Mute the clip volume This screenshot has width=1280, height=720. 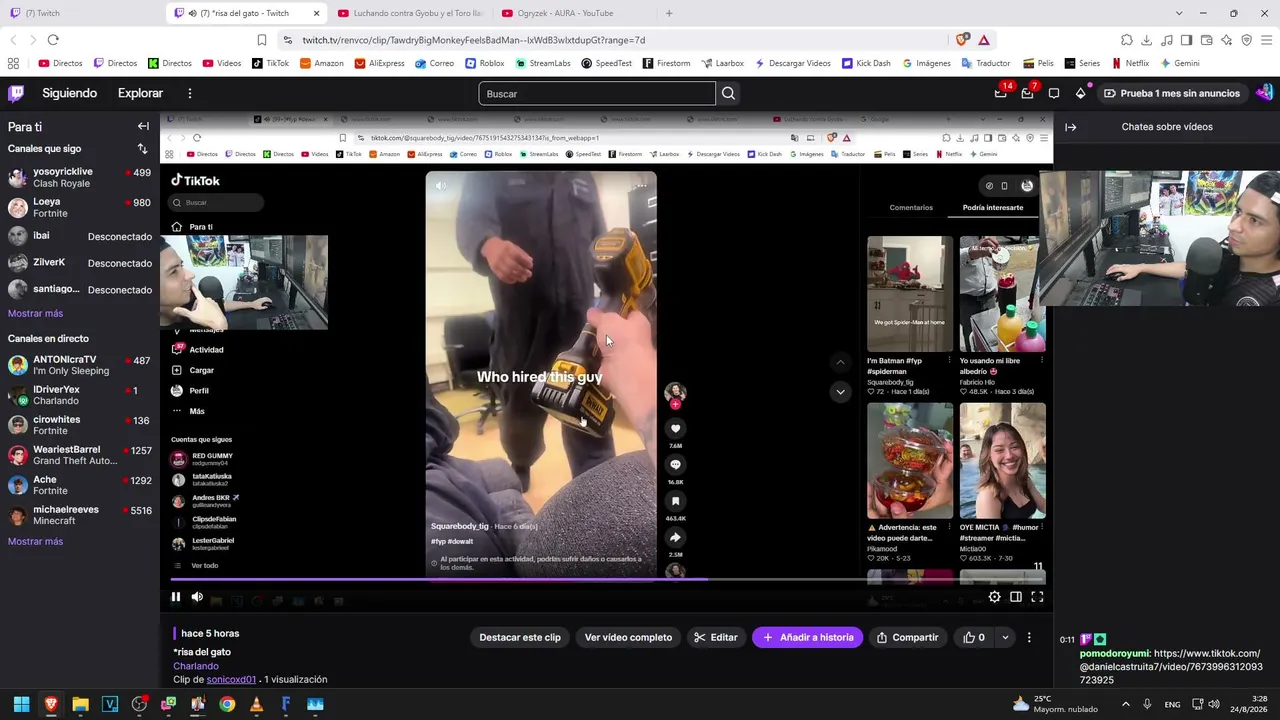click(x=197, y=597)
